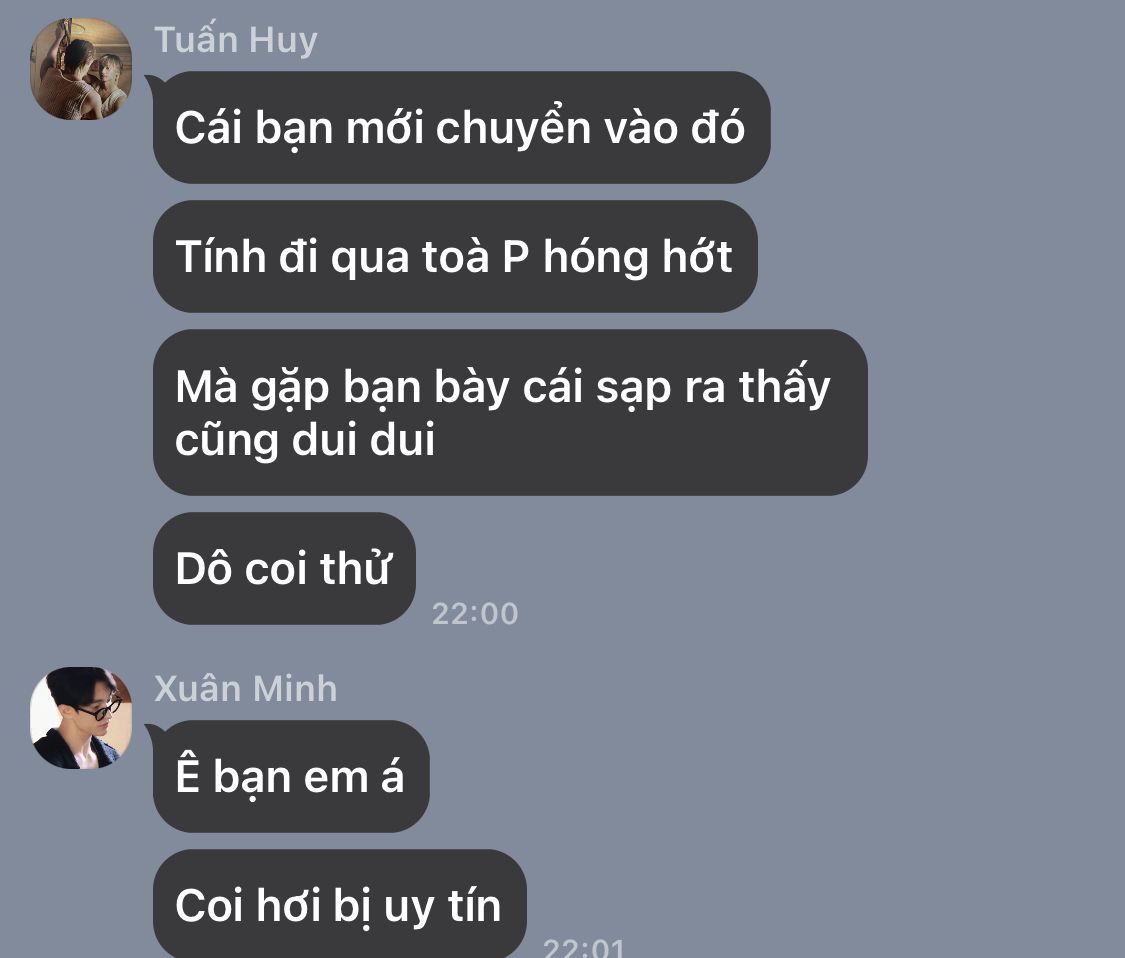Select message "Coi hơi bị uy tín"
1125x958 pixels.
339,904
